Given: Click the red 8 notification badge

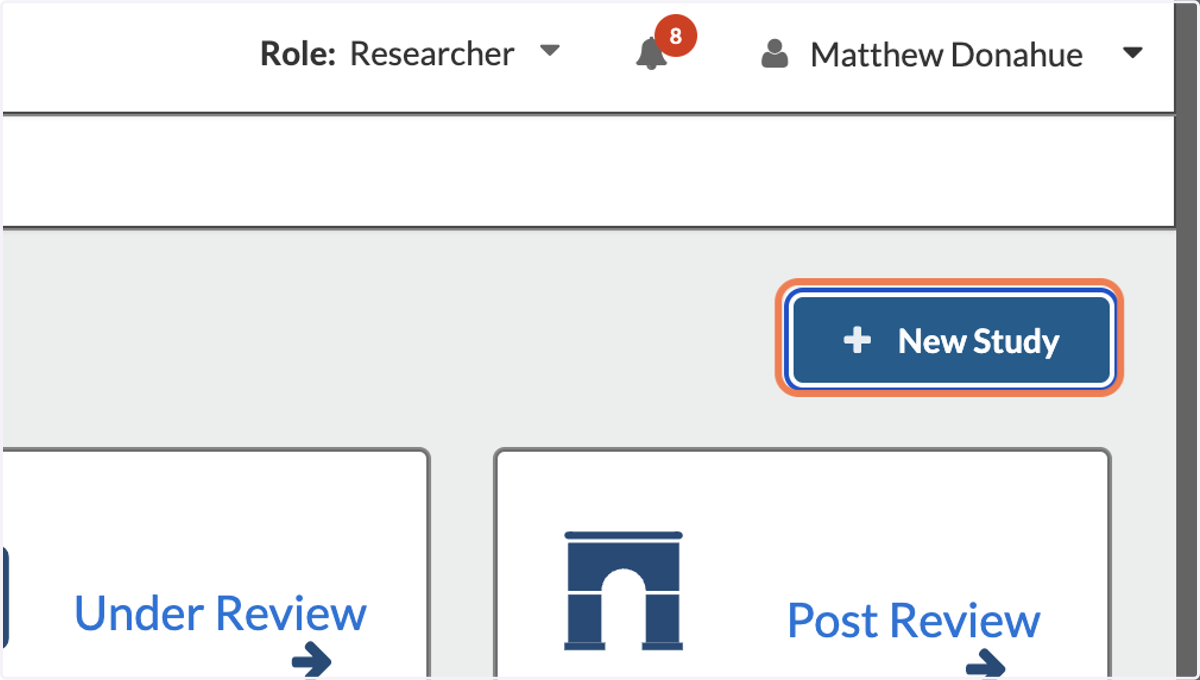Looking at the screenshot, I should click(676, 37).
